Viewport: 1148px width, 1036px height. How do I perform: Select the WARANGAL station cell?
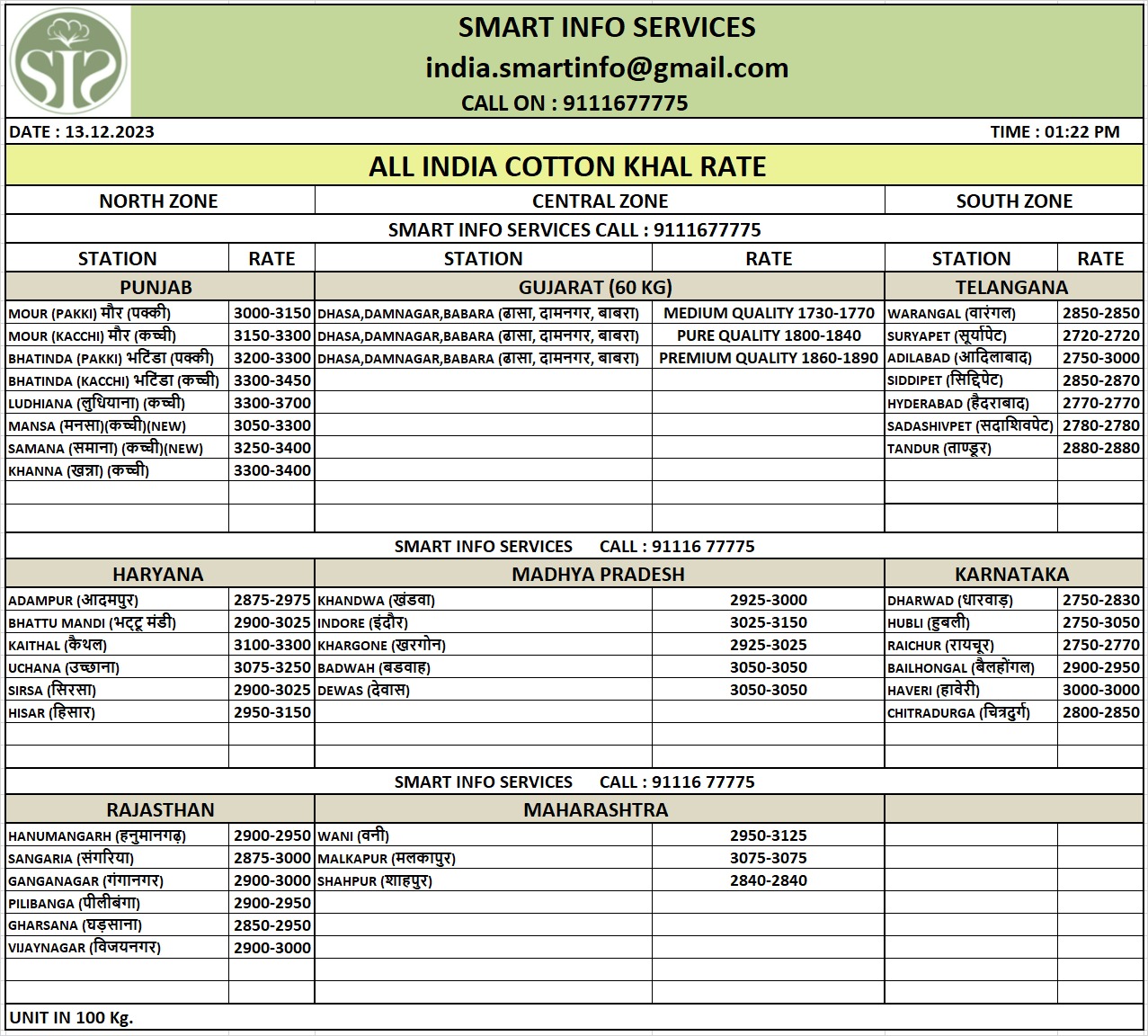tap(970, 314)
